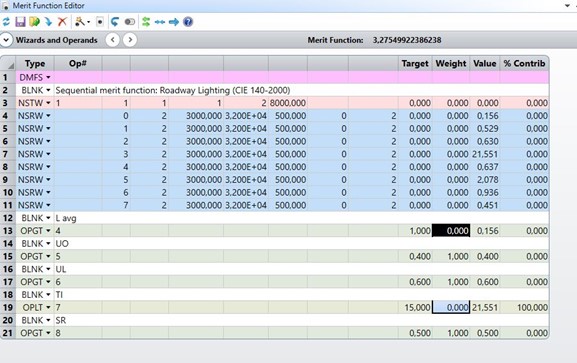Click the Target cell 0,400 in row 15
Viewport: 577px width, 363px height.
click(415, 256)
